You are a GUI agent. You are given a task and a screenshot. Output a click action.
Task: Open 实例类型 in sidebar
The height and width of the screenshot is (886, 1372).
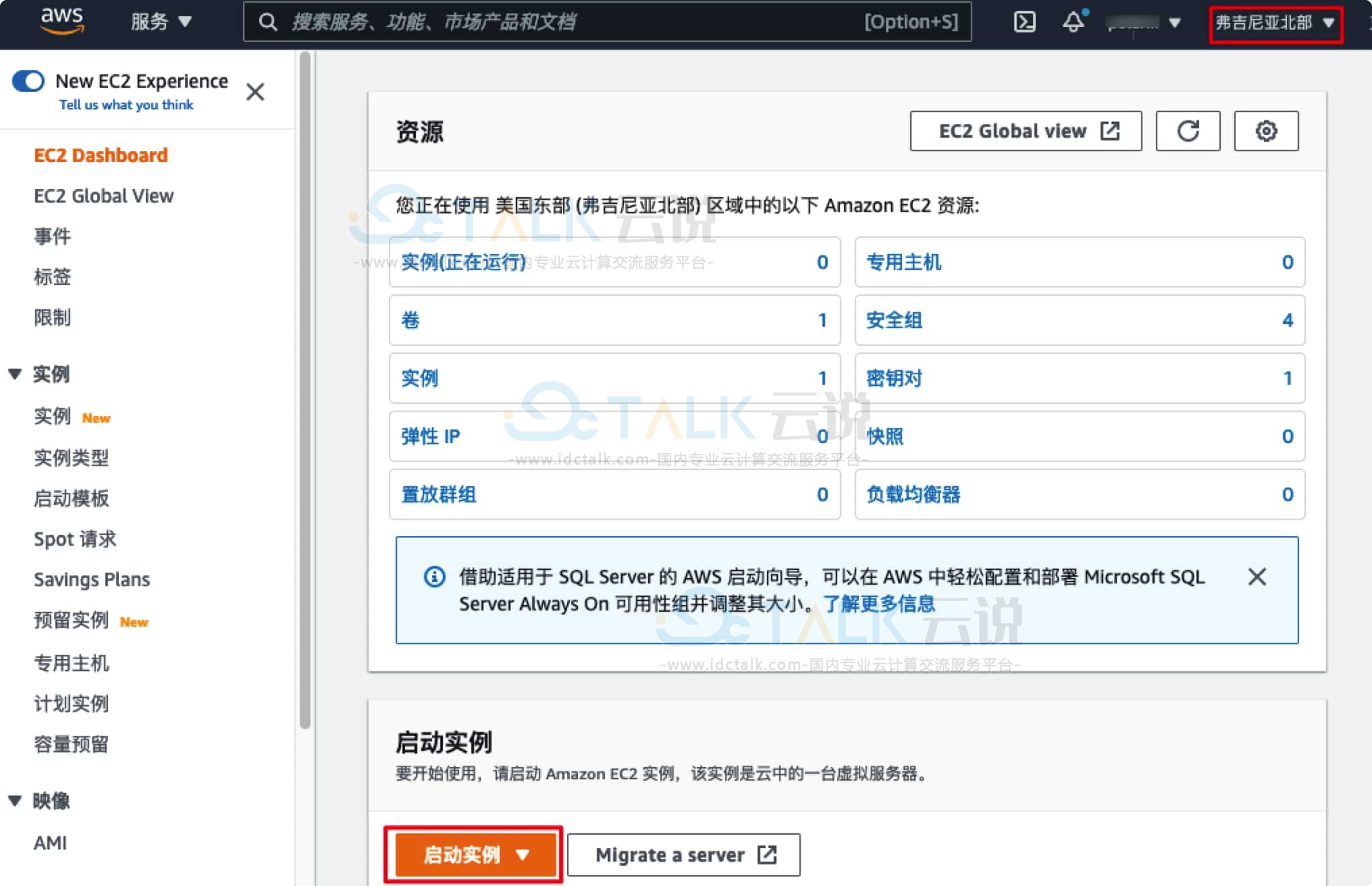click(x=72, y=458)
